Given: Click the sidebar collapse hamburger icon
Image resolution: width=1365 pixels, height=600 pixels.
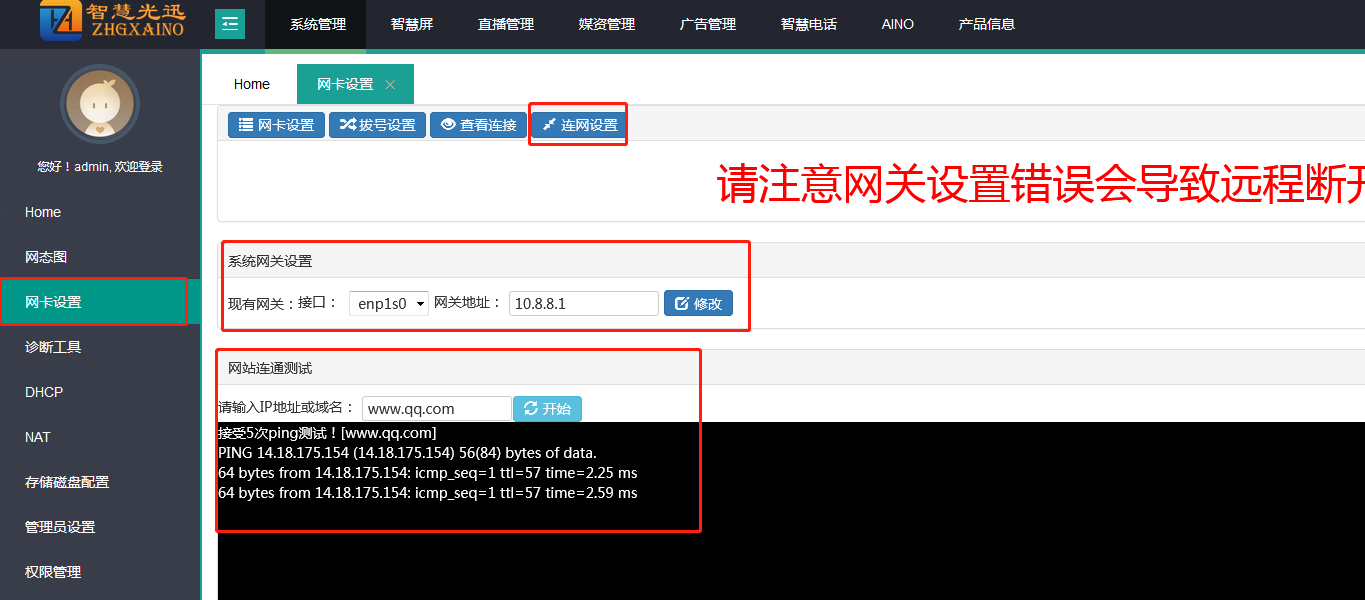Looking at the screenshot, I should click(230, 23).
